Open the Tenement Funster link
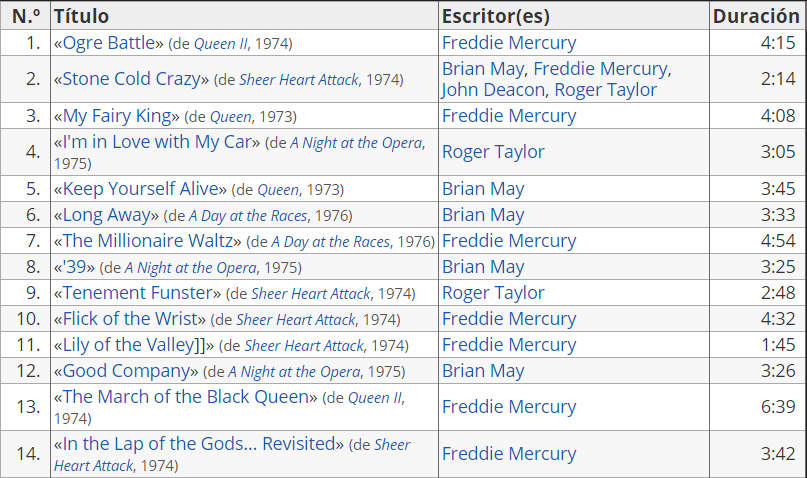Viewport: 807px width, 478px height. click(137, 293)
